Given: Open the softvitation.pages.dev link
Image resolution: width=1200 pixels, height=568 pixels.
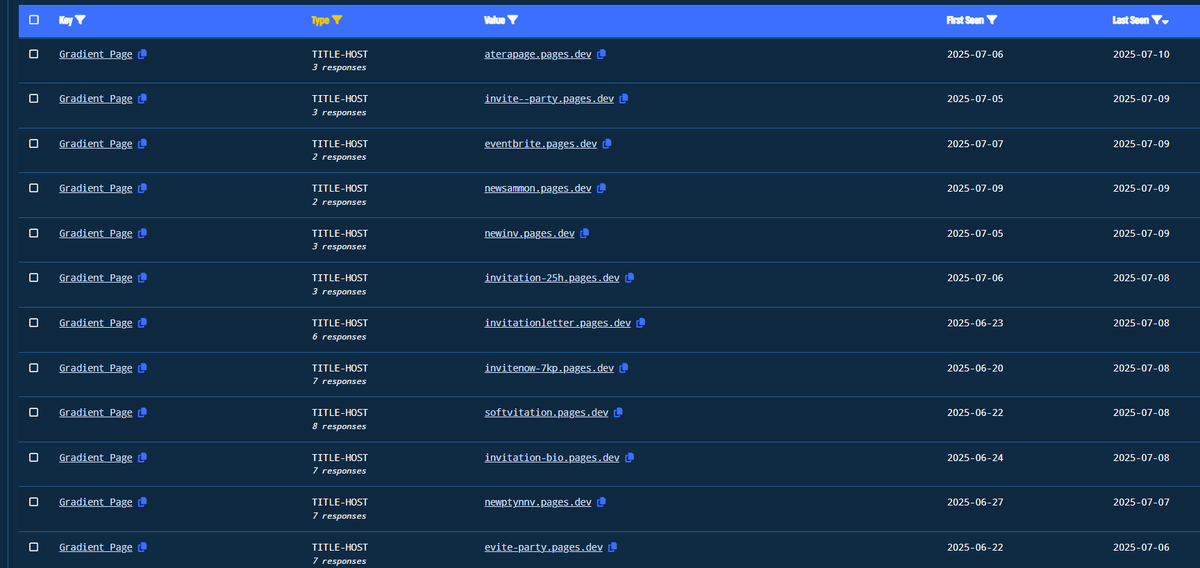Looking at the screenshot, I should click(x=546, y=412).
